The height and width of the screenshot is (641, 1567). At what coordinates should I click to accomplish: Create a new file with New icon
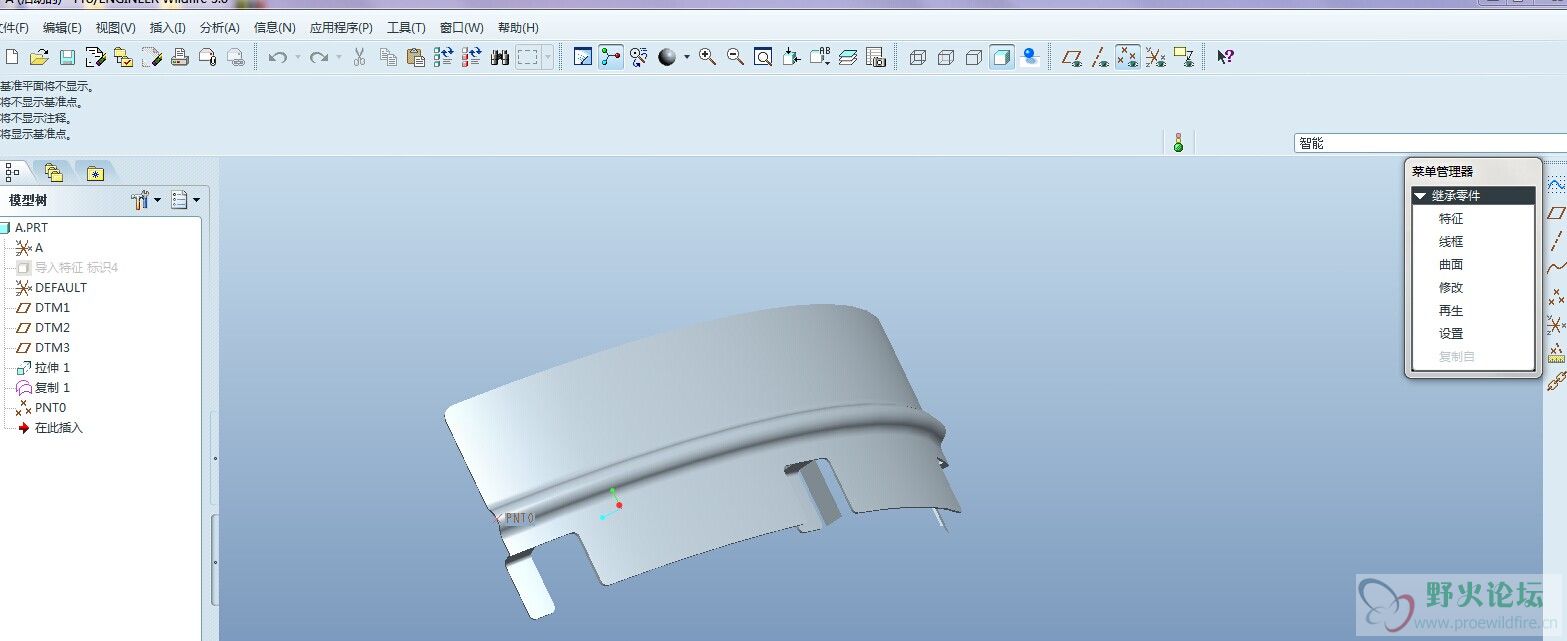point(12,57)
